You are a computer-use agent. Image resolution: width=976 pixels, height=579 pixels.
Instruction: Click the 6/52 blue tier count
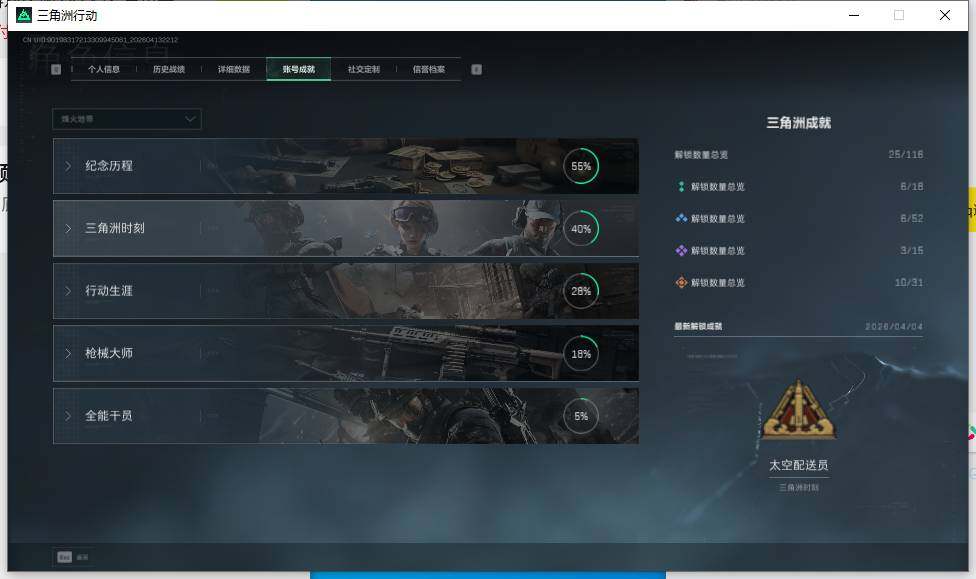coord(911,218)
